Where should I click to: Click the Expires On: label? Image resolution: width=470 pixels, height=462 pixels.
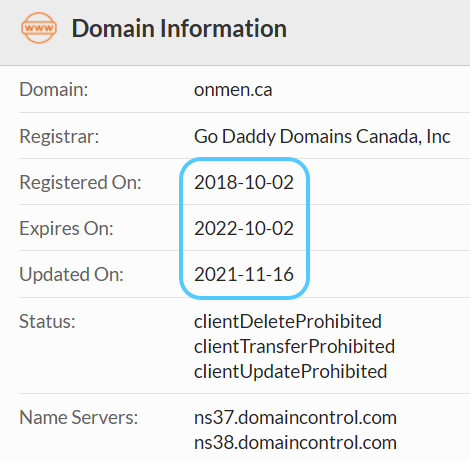[66, 229]
